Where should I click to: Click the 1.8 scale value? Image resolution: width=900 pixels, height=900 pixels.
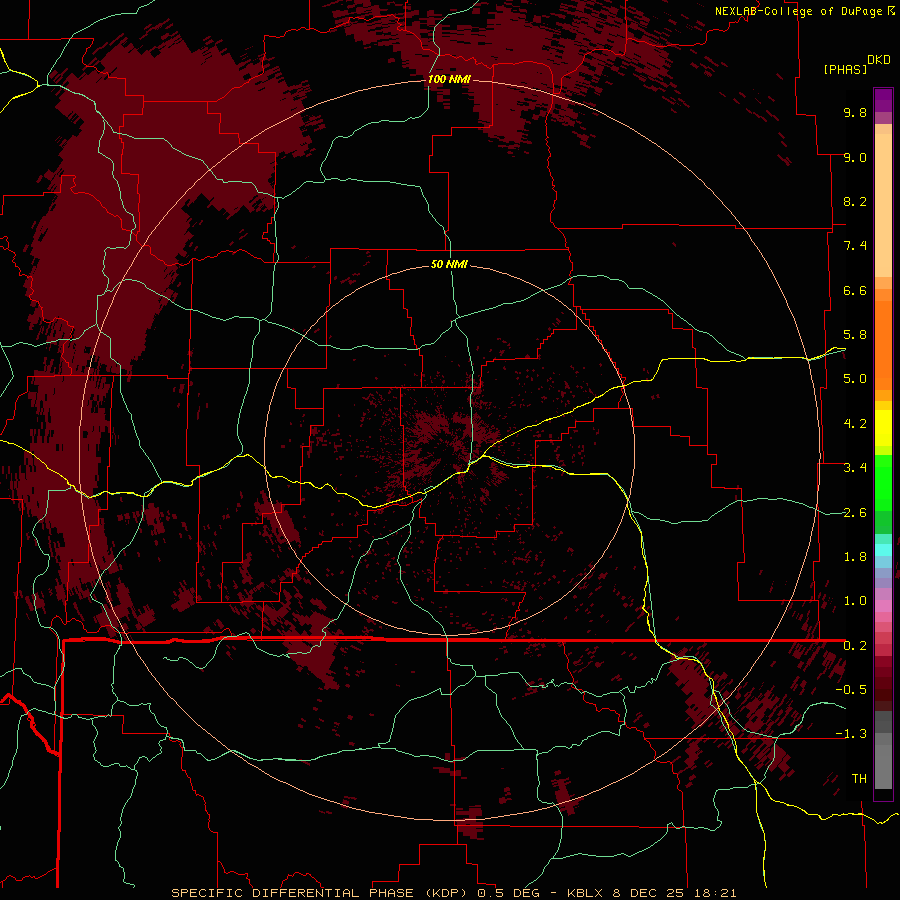855,557
